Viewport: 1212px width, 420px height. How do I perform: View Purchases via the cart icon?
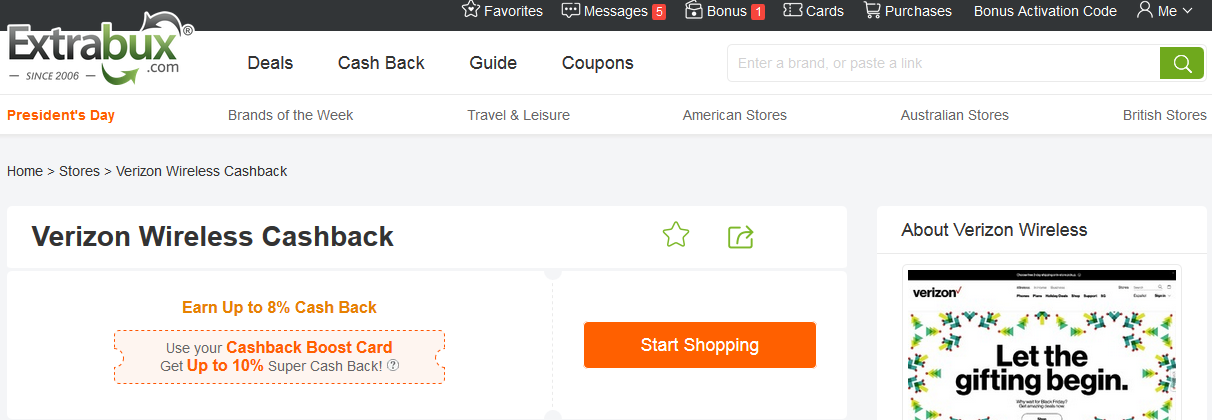pos(907,11)
